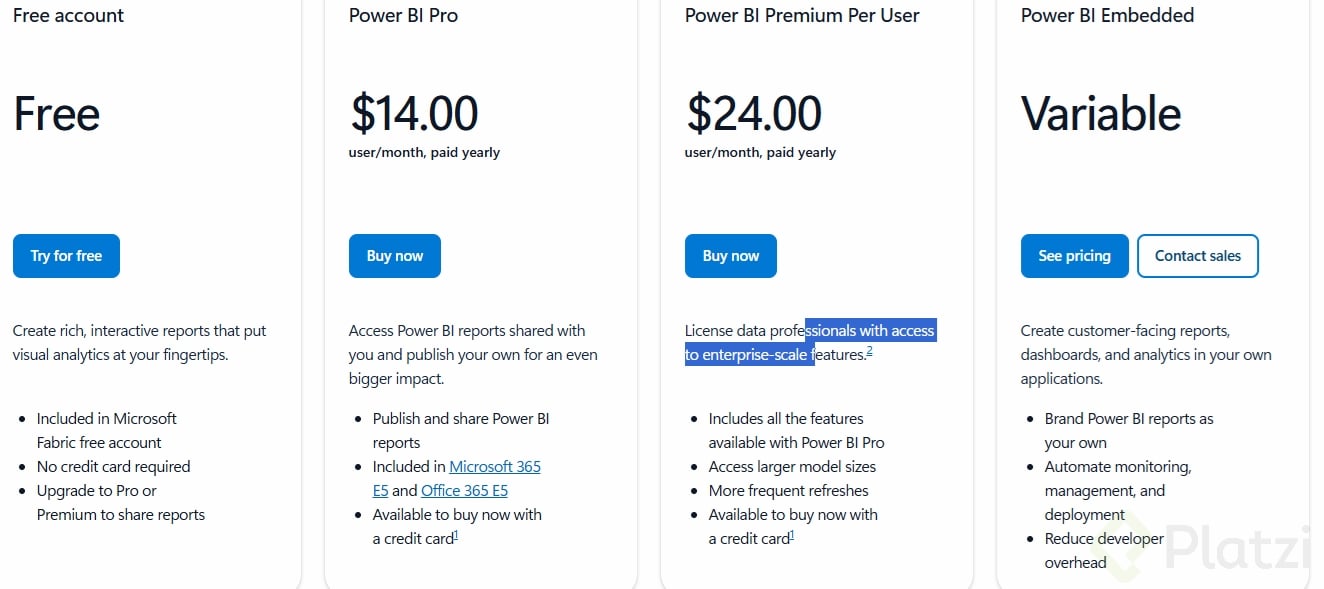Click the Variable price text
Screen dimensions: 1324x589
(1101, 114)
